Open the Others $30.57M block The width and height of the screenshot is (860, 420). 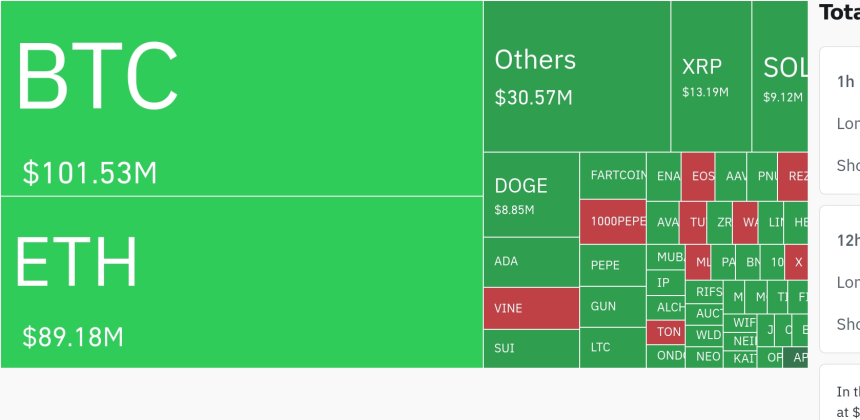pyautogui.click(x=576, y=76)
